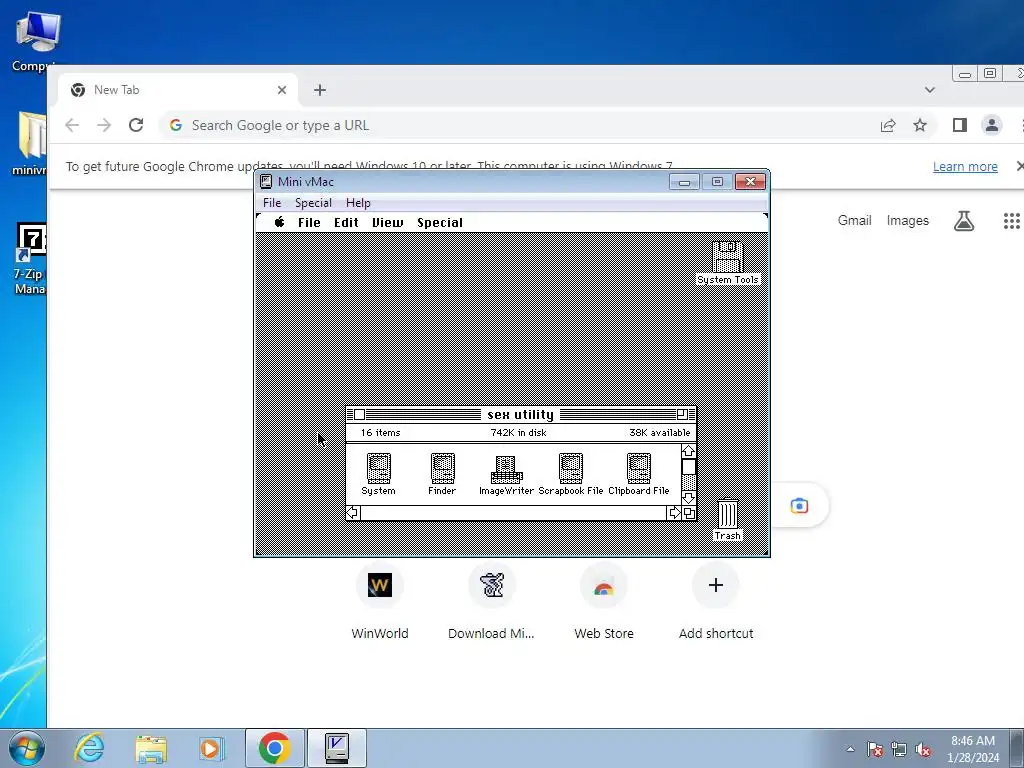The image size is (1024, 768).
Task: Select the New Tab tab
Action: pos(178,90)
